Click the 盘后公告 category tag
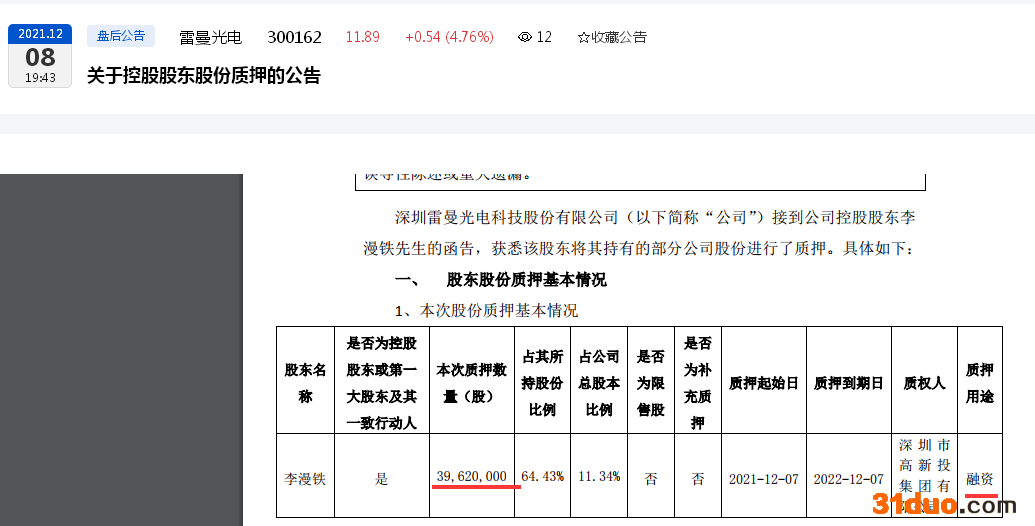 121,36
